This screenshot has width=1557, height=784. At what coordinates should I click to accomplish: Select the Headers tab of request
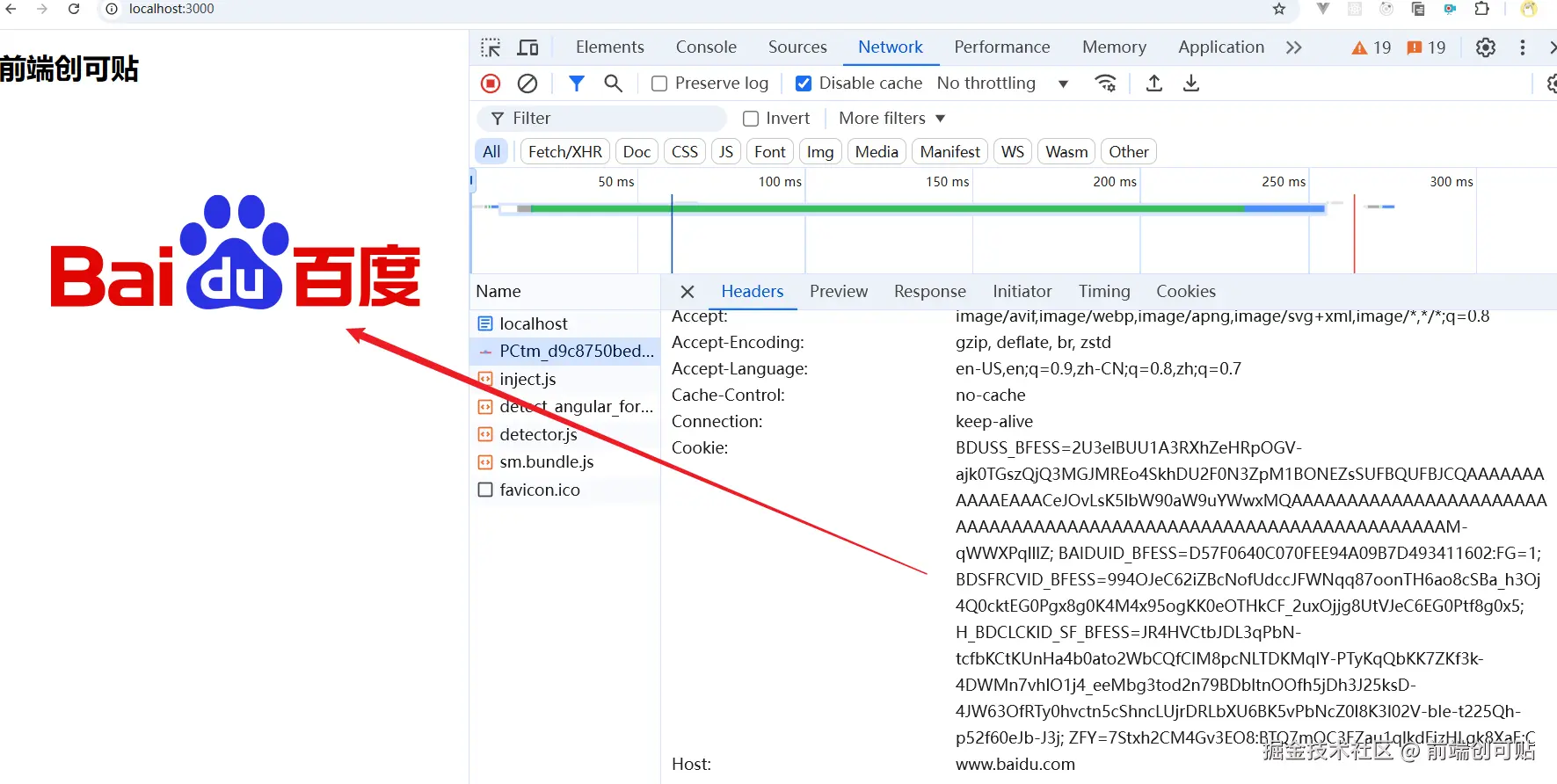(x=753, y=292)
